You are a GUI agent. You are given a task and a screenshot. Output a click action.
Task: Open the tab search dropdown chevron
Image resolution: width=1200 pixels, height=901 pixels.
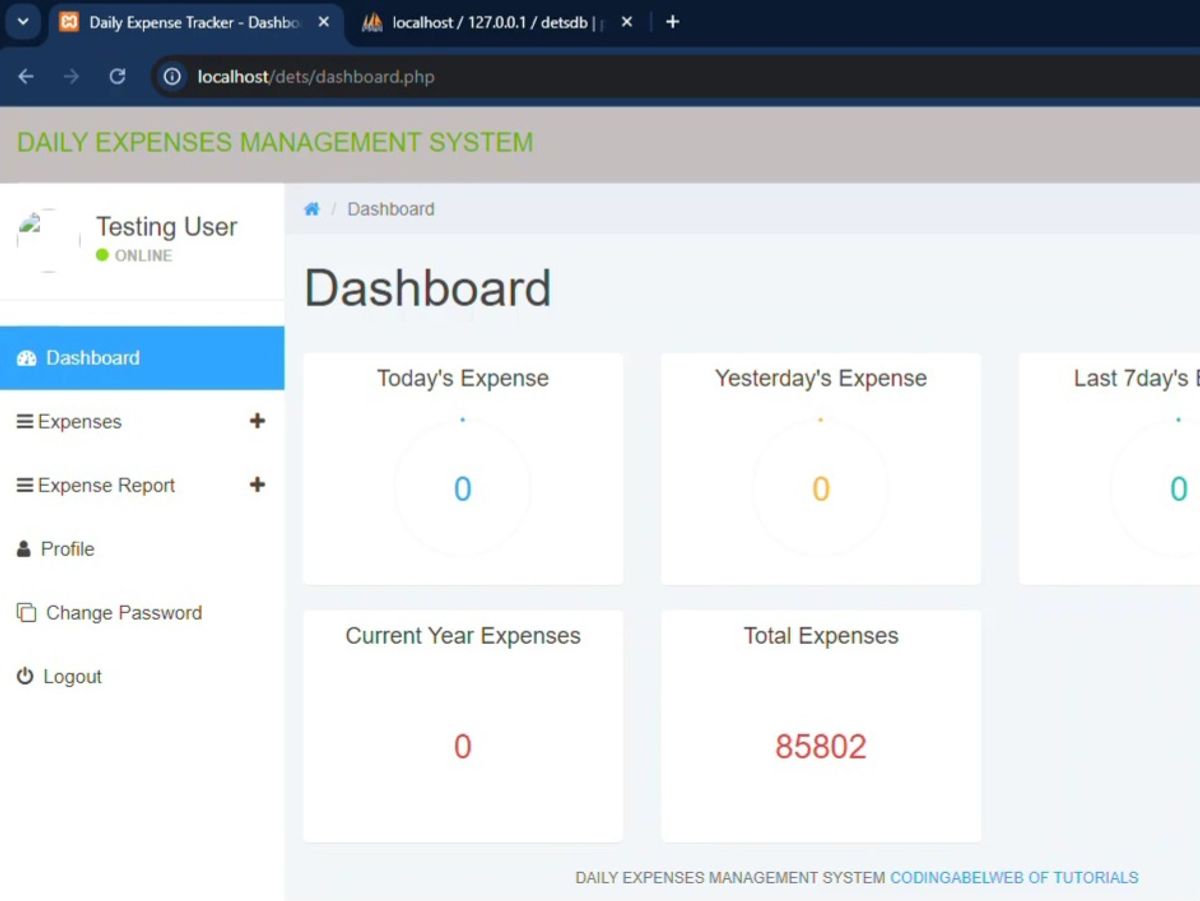pyautogui.click(x=22, y=22)
